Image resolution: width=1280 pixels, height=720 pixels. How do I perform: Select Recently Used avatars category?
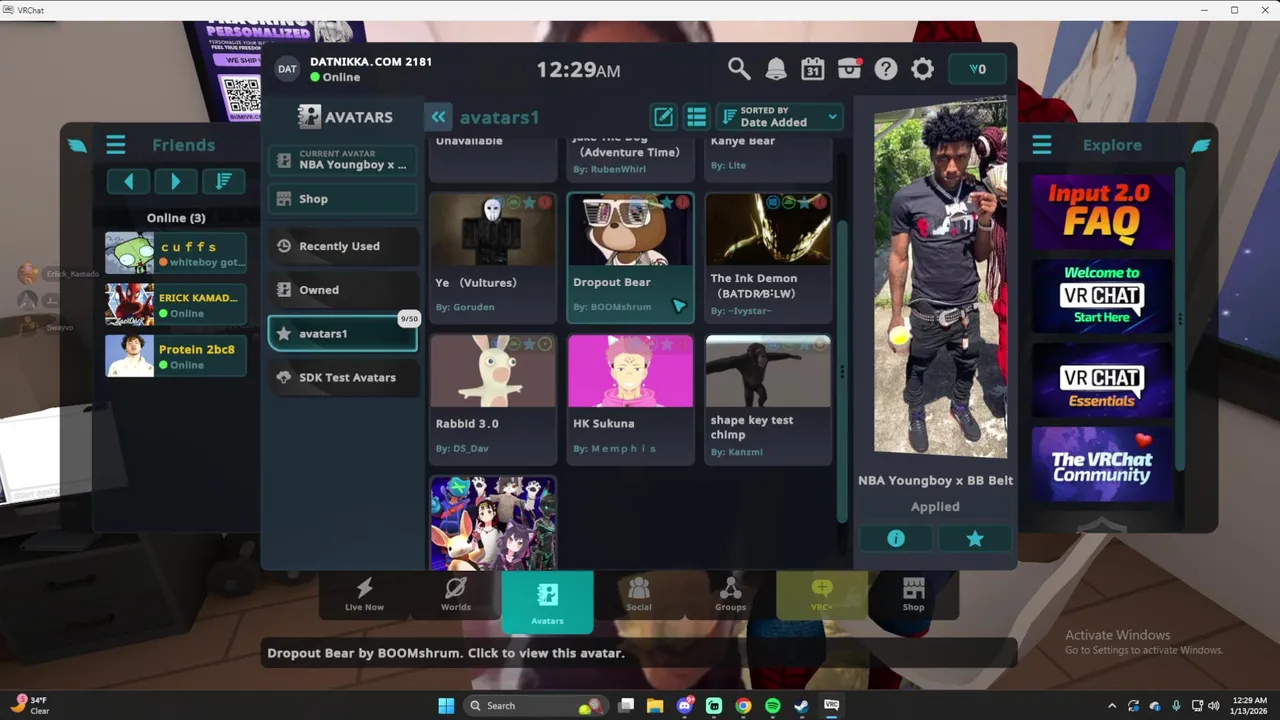(x=343, y=246)
